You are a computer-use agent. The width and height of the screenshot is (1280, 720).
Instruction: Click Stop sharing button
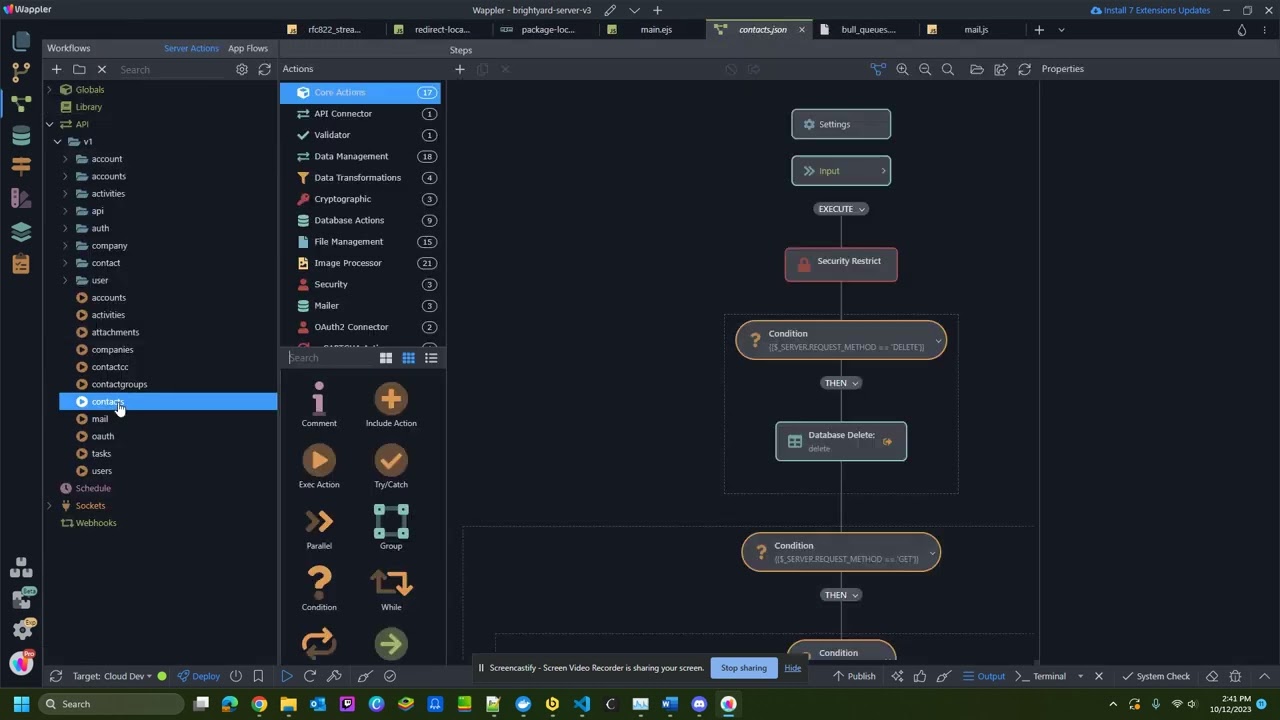coord(744,668)
